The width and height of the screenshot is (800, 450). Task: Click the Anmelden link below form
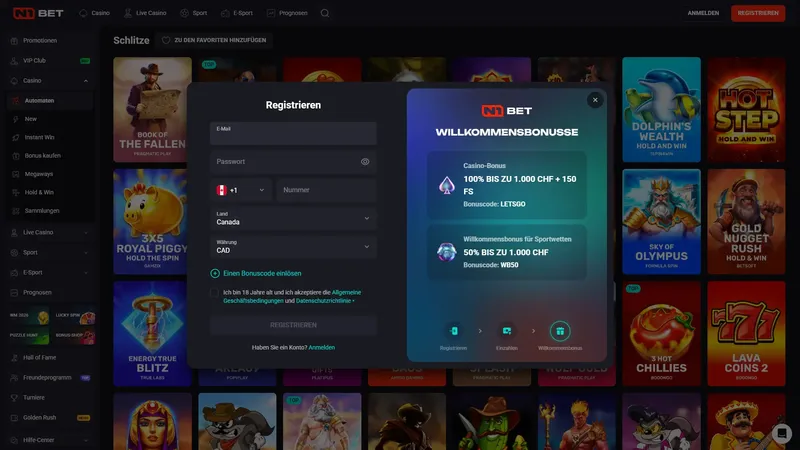[322, 347]
